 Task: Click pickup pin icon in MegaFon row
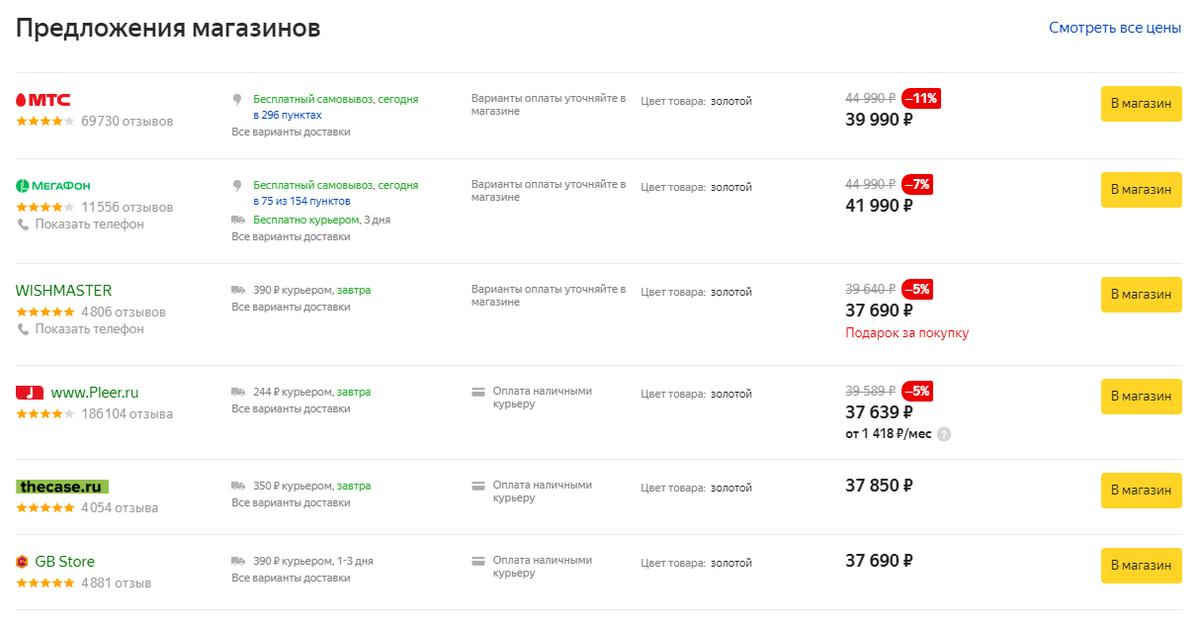coord(238,186)
